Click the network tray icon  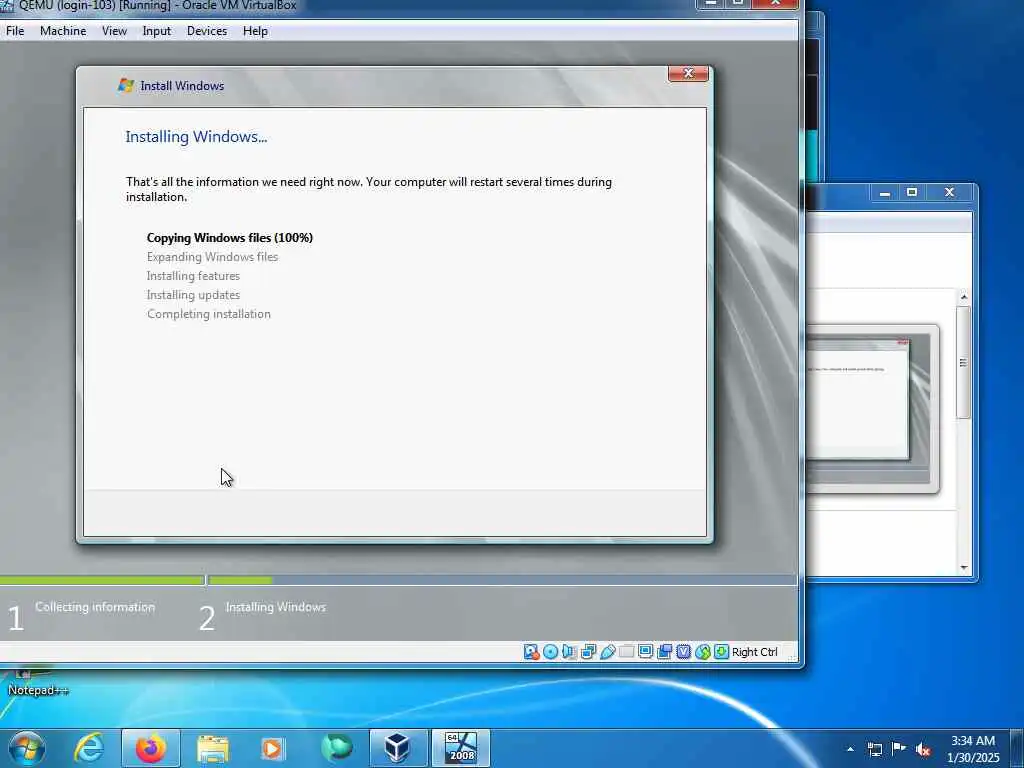pyautogui.click(x=874, y=749)
